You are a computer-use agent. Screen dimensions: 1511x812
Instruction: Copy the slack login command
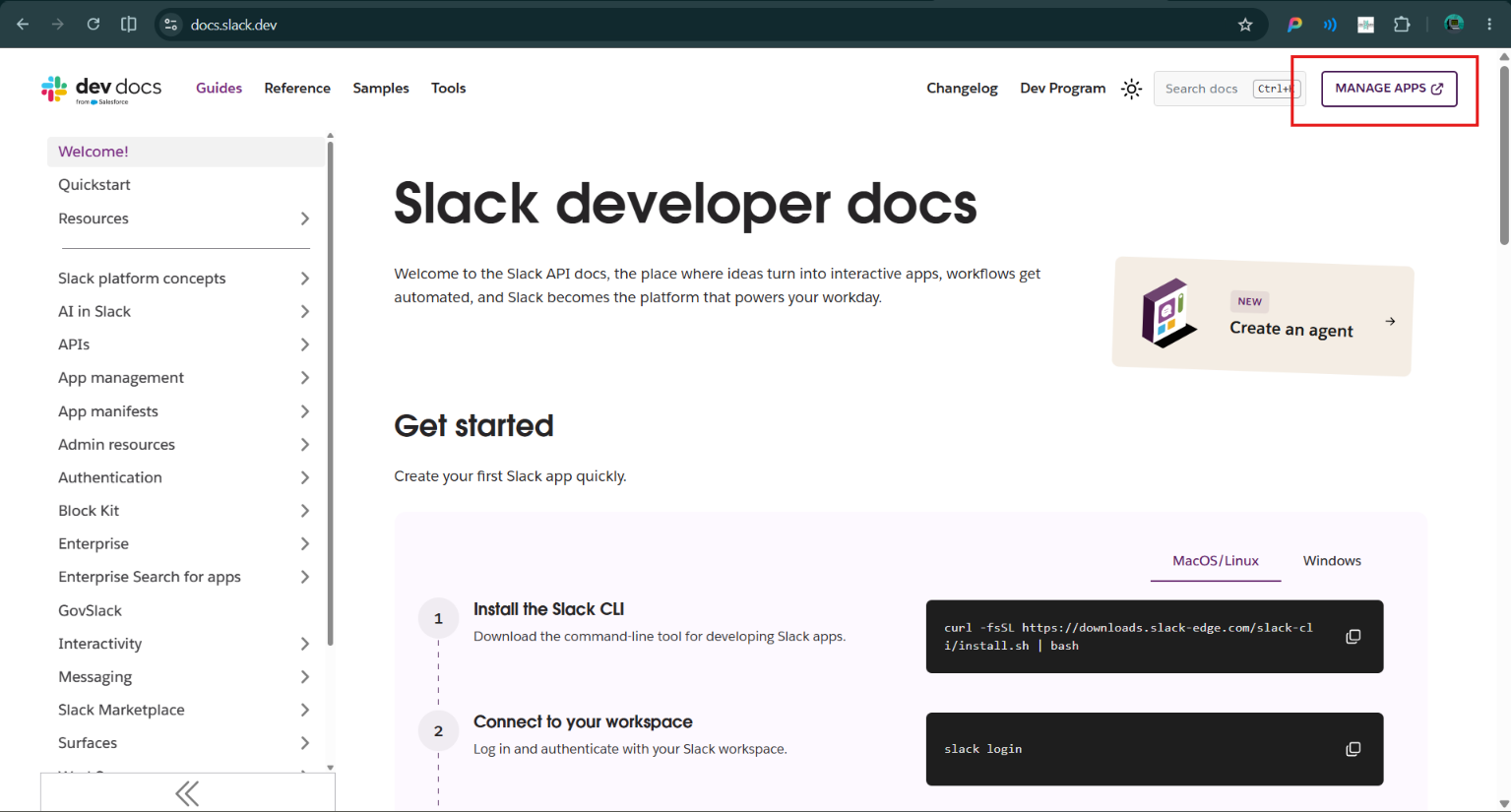pyautogui.click(x=1354, y=749)
